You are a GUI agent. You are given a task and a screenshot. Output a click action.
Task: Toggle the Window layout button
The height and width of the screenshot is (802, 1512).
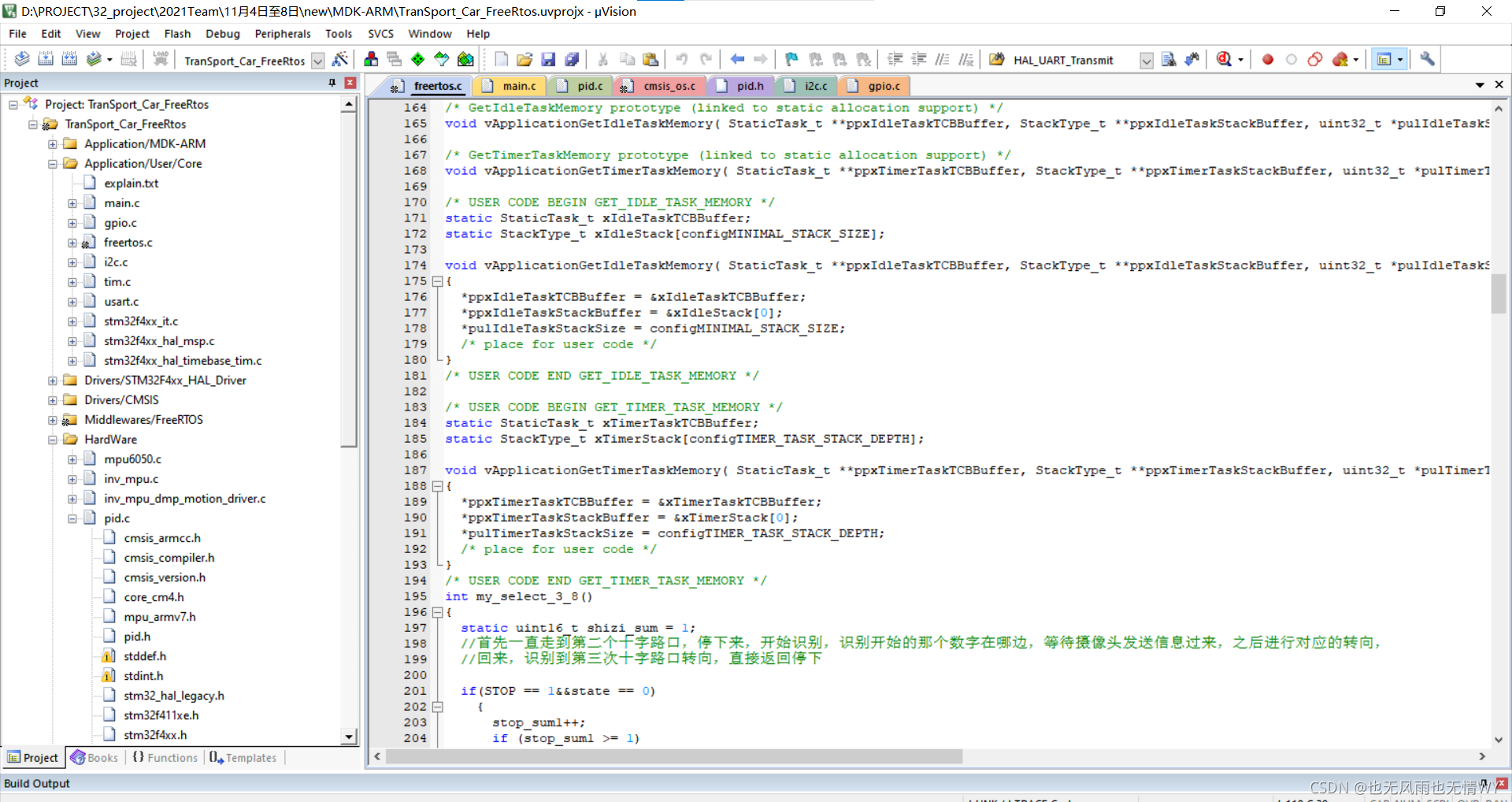pyautogui.click(x=1384, y=59)
